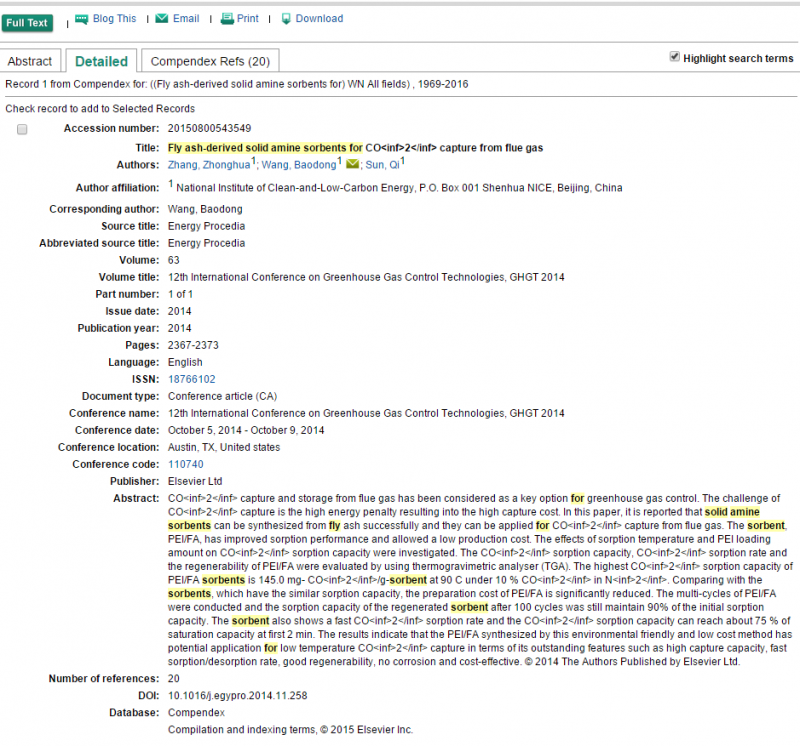Click the language value English
800x746 pixels.
(x=185, y=362)
